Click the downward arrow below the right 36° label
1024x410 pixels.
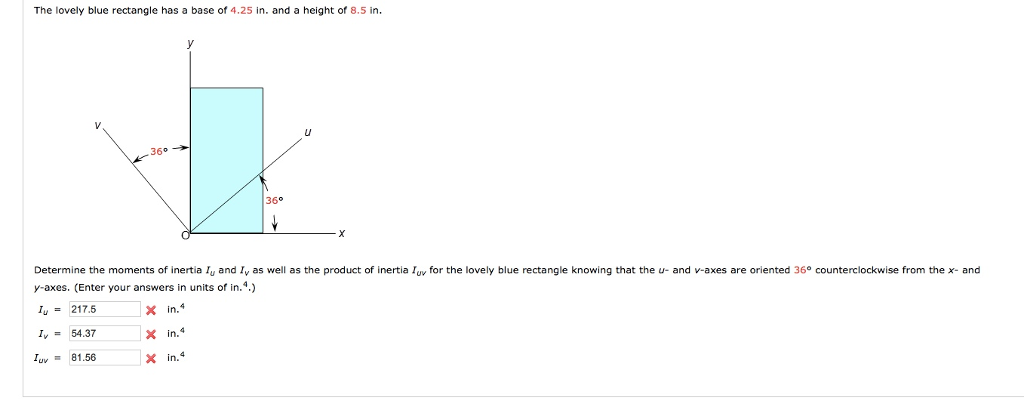(275, 222)
